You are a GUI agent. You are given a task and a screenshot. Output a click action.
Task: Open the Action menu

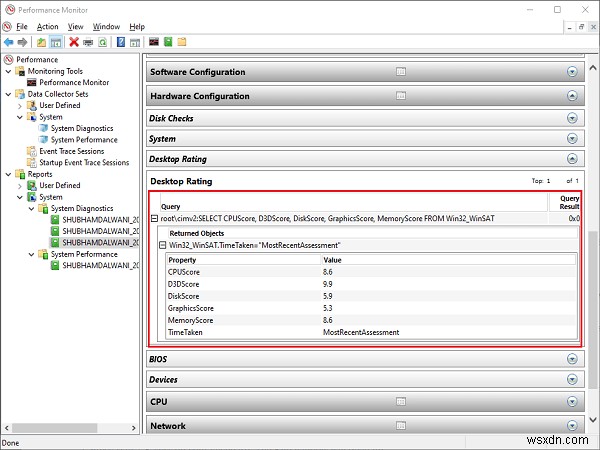point(47,26)
